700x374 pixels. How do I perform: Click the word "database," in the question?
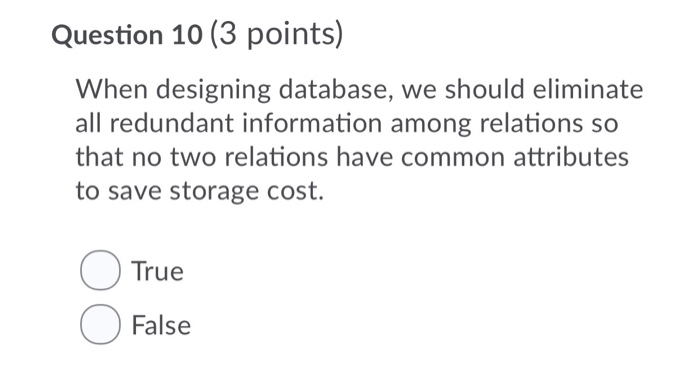click(x=336, y=90)
